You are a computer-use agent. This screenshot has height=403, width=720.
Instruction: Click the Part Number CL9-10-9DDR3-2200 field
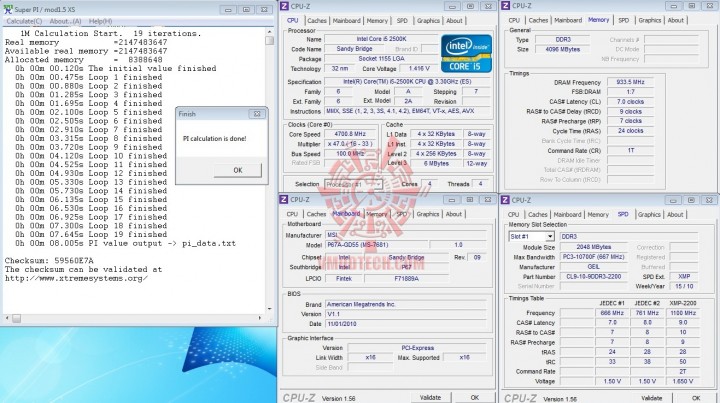[594, 277]
